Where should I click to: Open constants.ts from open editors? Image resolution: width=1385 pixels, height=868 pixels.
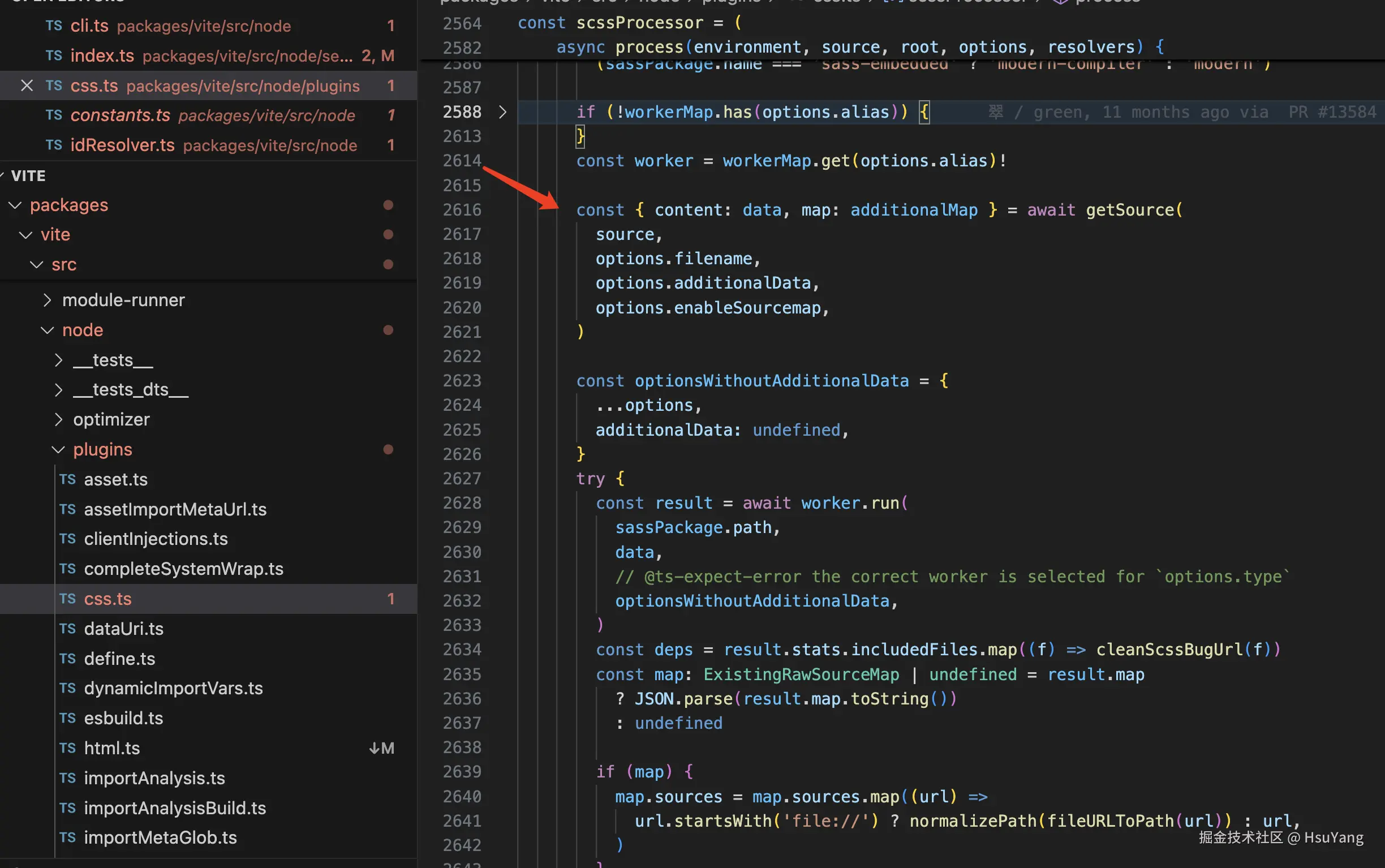pyautogui.click(x=120, y=115)
